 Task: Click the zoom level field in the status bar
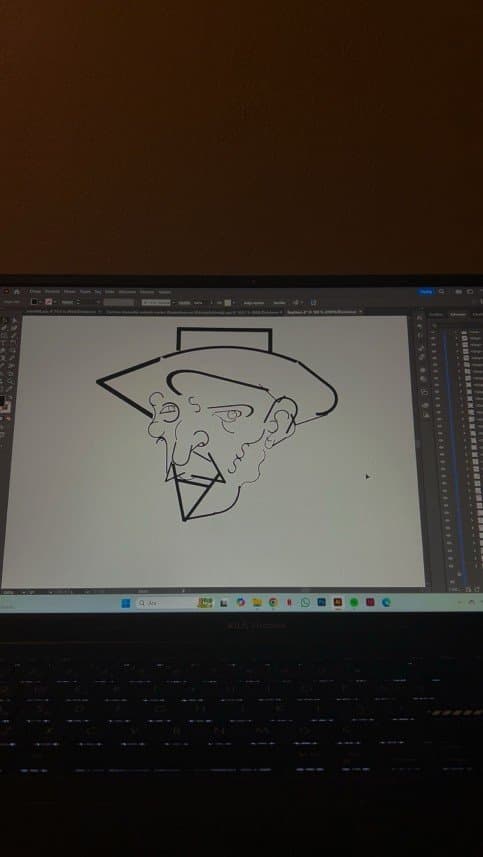(9, 592)
